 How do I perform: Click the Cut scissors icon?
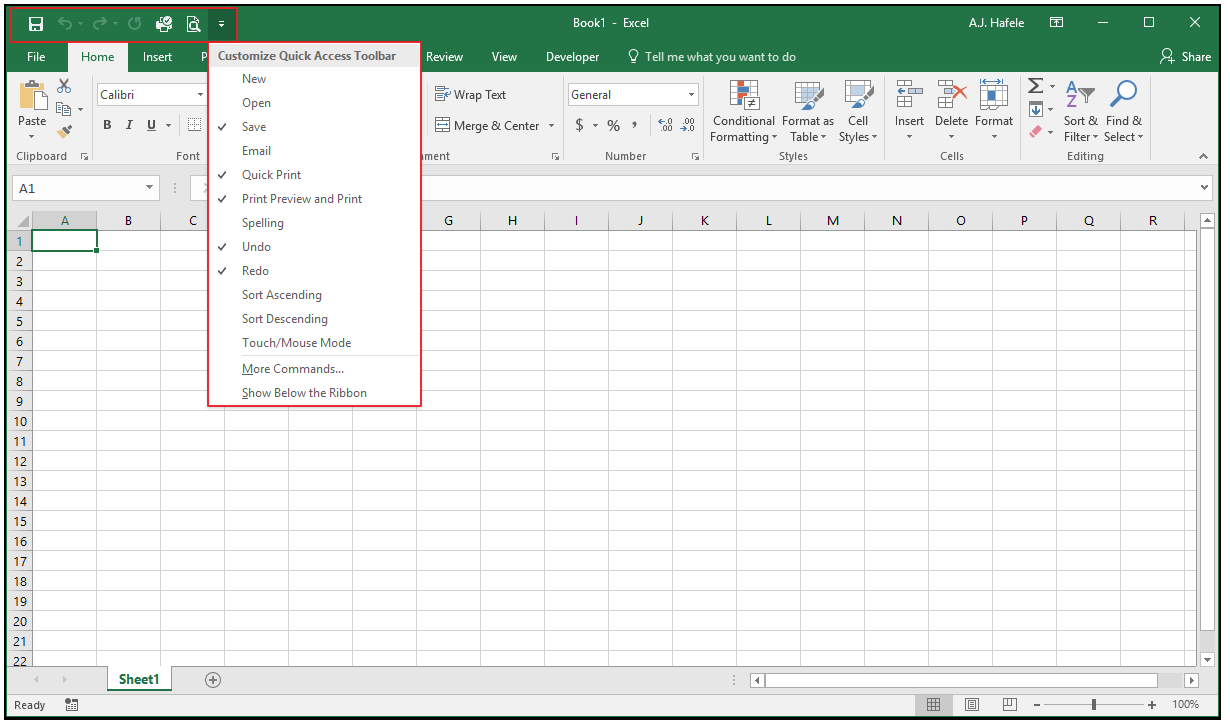(64, 87)
